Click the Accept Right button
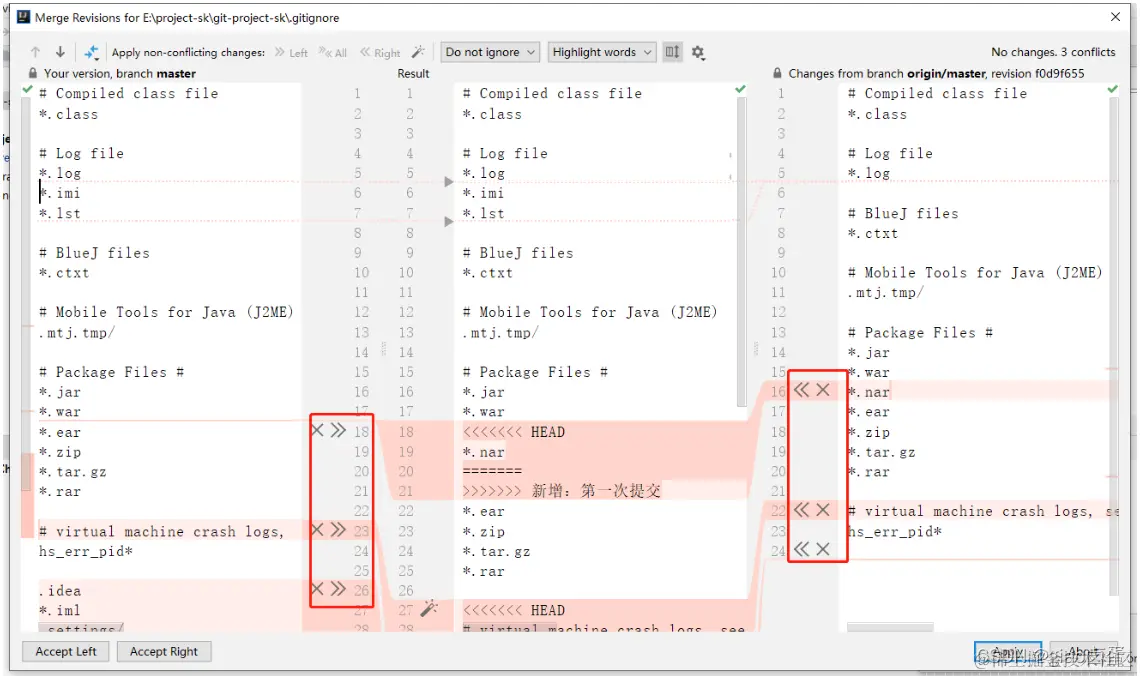 [164, 651]
